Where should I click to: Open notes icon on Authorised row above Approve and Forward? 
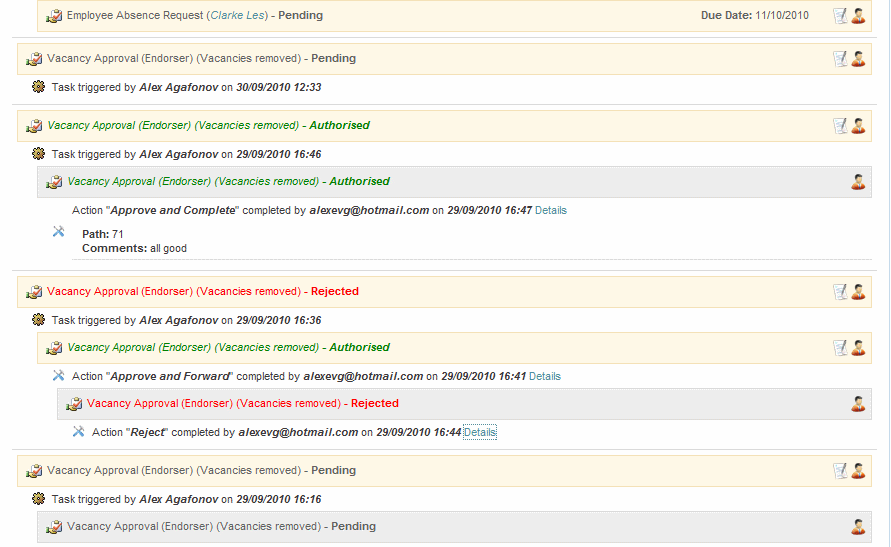click(840, 348)
